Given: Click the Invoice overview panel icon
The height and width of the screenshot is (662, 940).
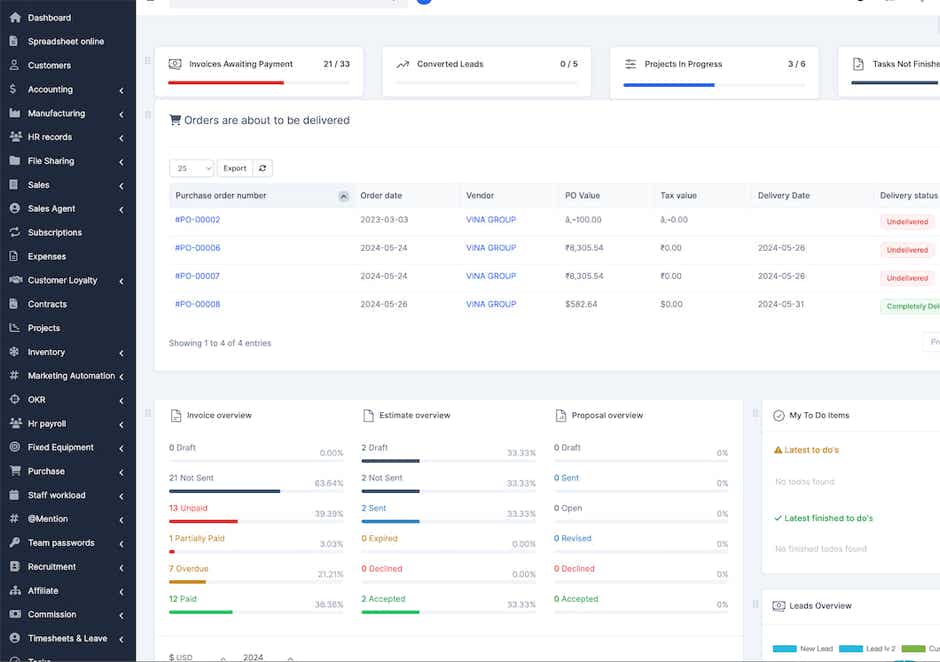Looking at the screenshot, I should (x=177, y=415).
